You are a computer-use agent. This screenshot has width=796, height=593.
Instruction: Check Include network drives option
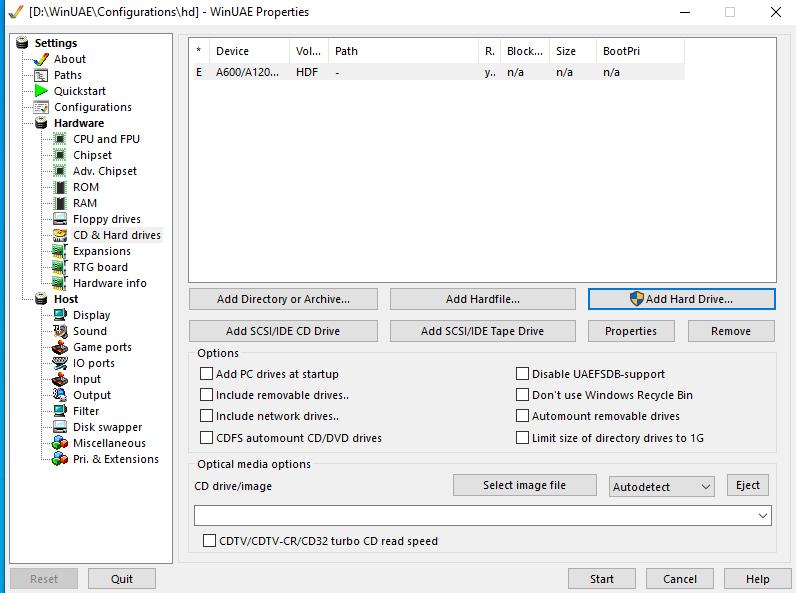pyautogui.click(x=206, y=416)
